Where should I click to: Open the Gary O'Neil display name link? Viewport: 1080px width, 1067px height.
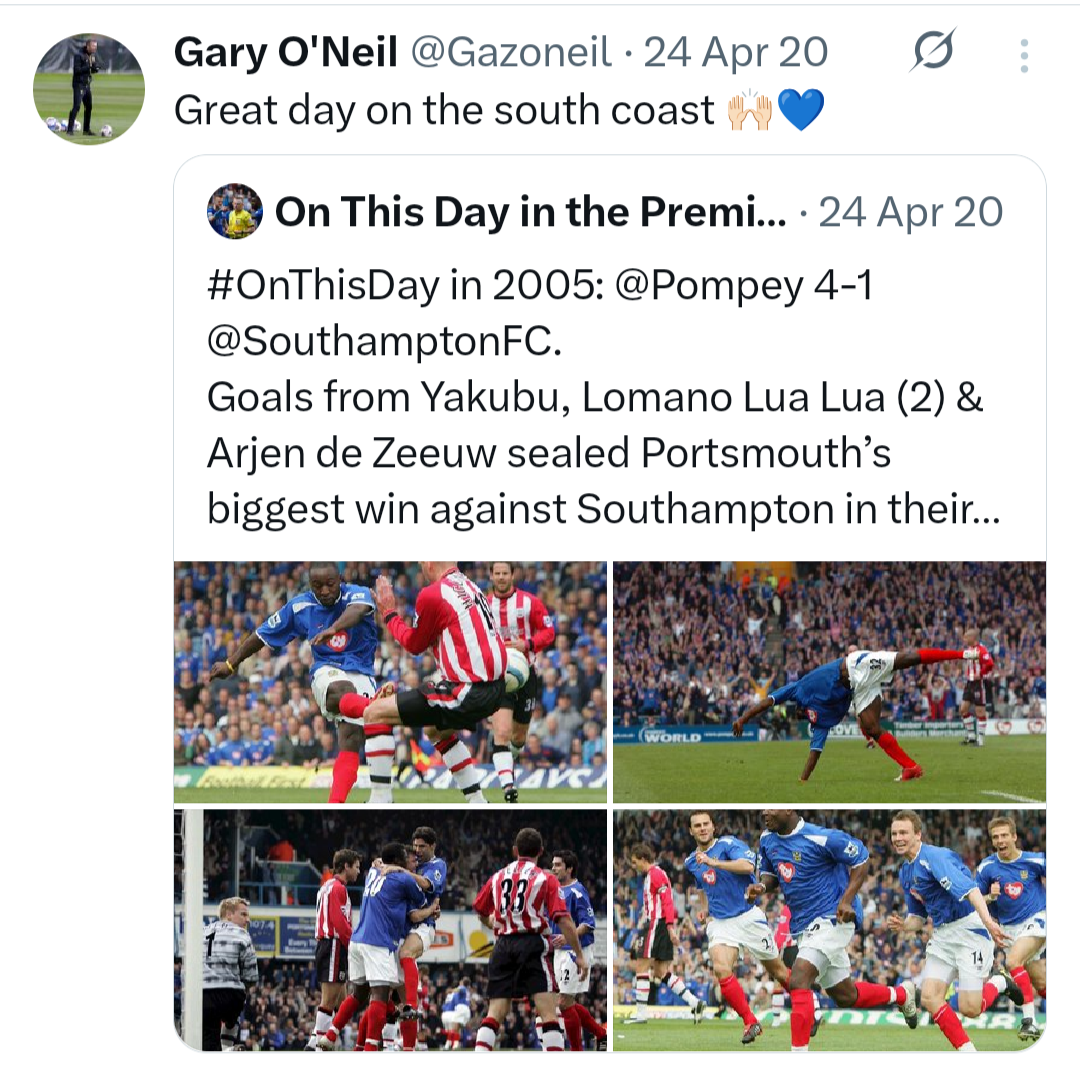[285, 53]
